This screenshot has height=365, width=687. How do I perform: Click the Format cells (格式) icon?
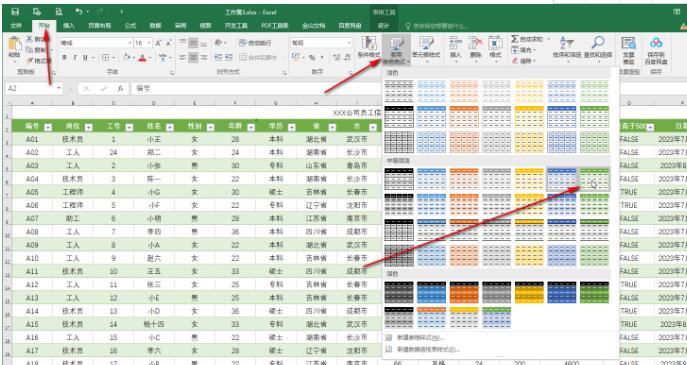[x=495, y=43]
